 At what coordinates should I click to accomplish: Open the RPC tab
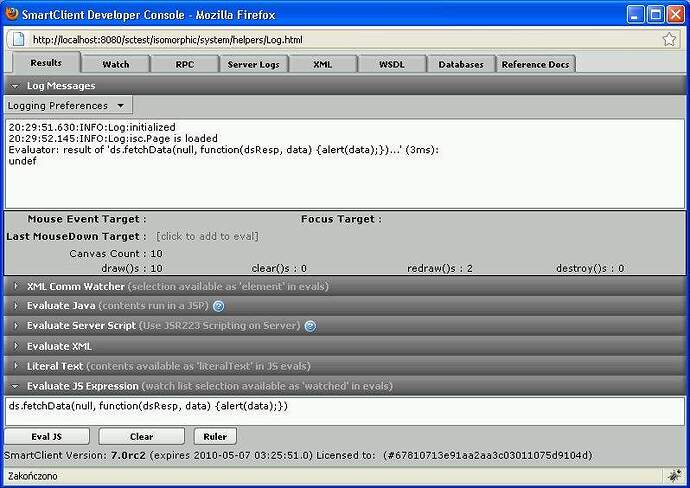click(x=185, y=64)
